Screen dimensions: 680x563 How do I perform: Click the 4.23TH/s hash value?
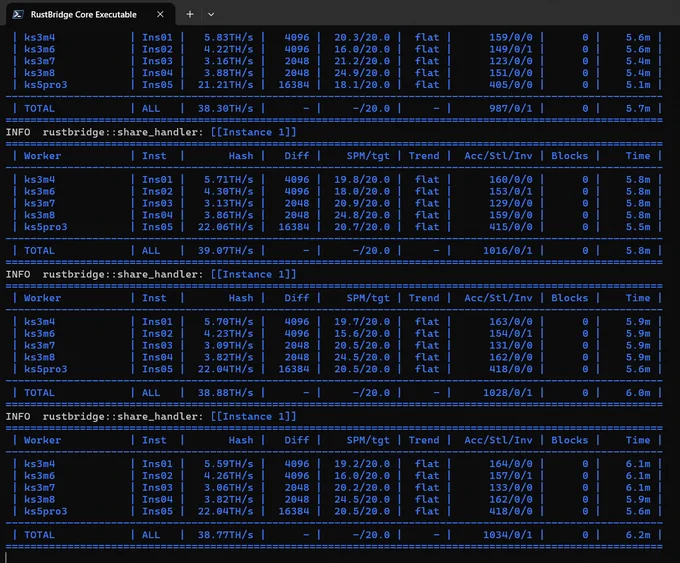pyautogui.click(x=229, y=334)
